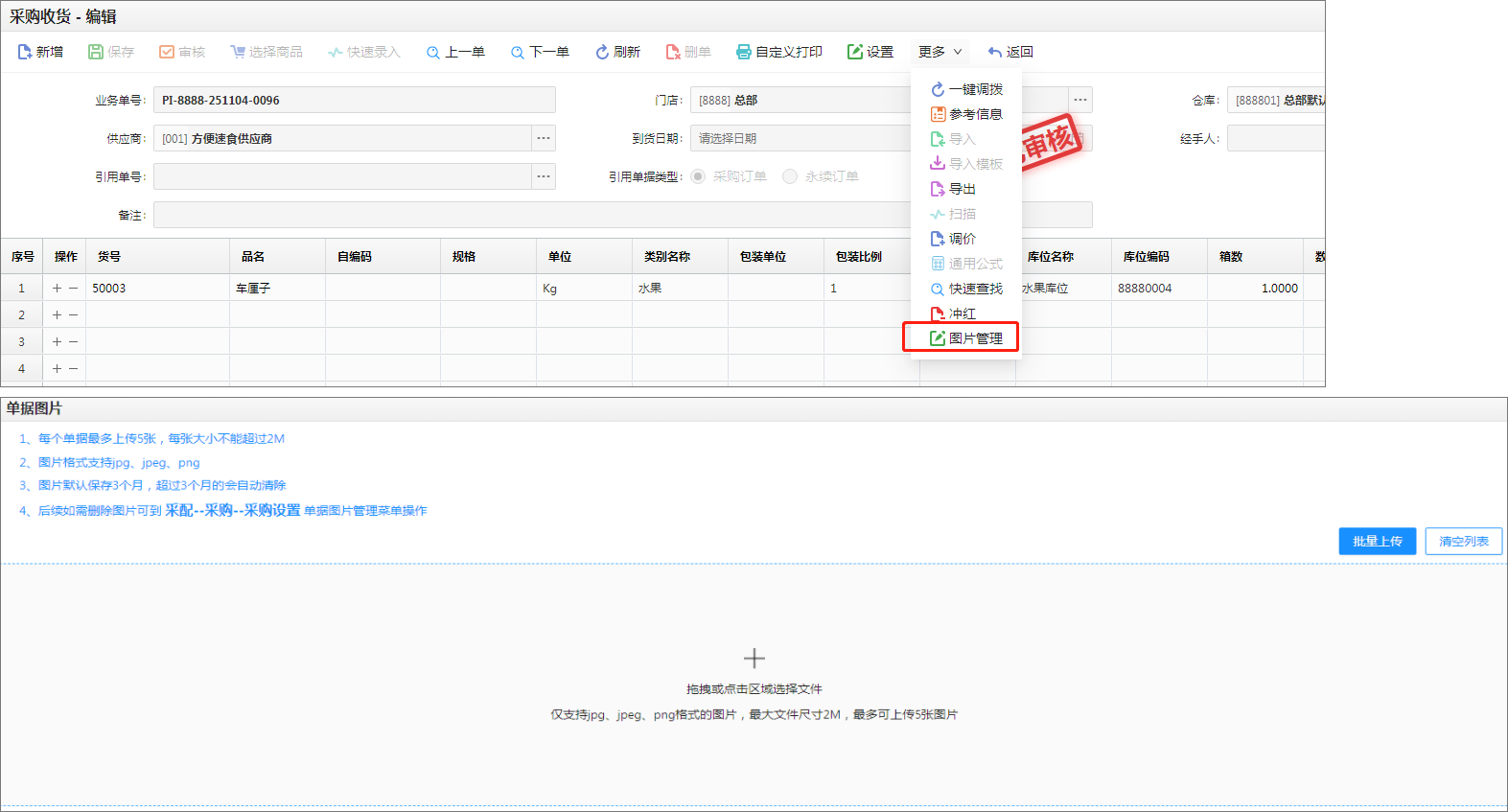Go to the next order with 下一单

pyautogui.click(x=540, y=52)
